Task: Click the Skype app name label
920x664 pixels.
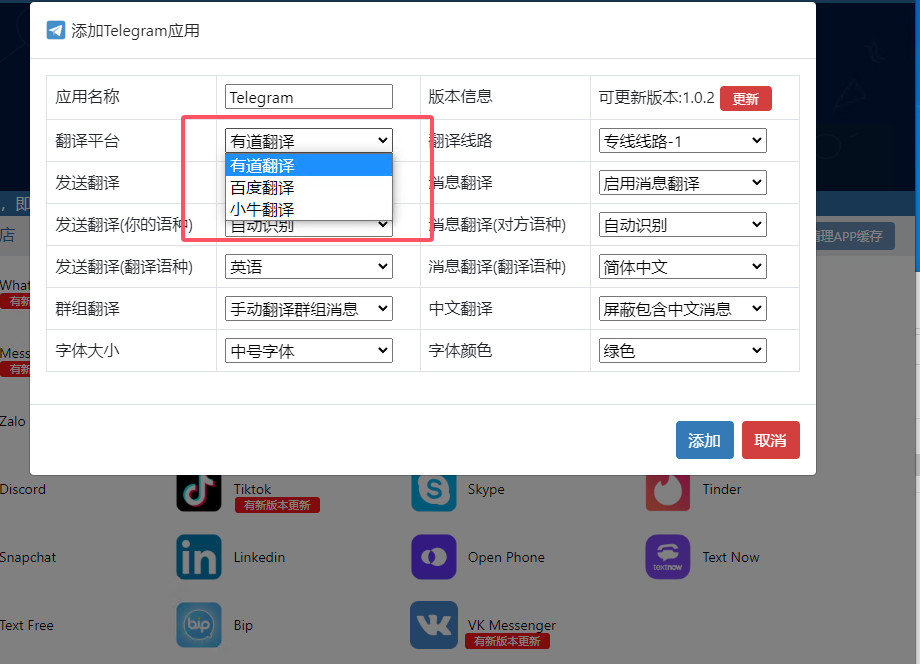Action: (486, 489)
